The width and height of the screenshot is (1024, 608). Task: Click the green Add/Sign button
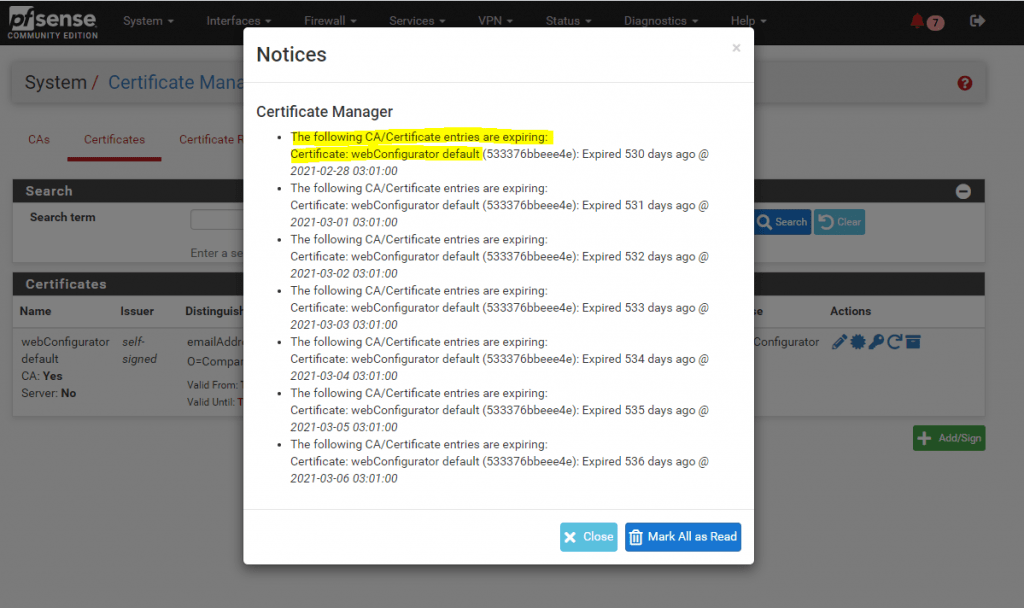pos(949,438)
